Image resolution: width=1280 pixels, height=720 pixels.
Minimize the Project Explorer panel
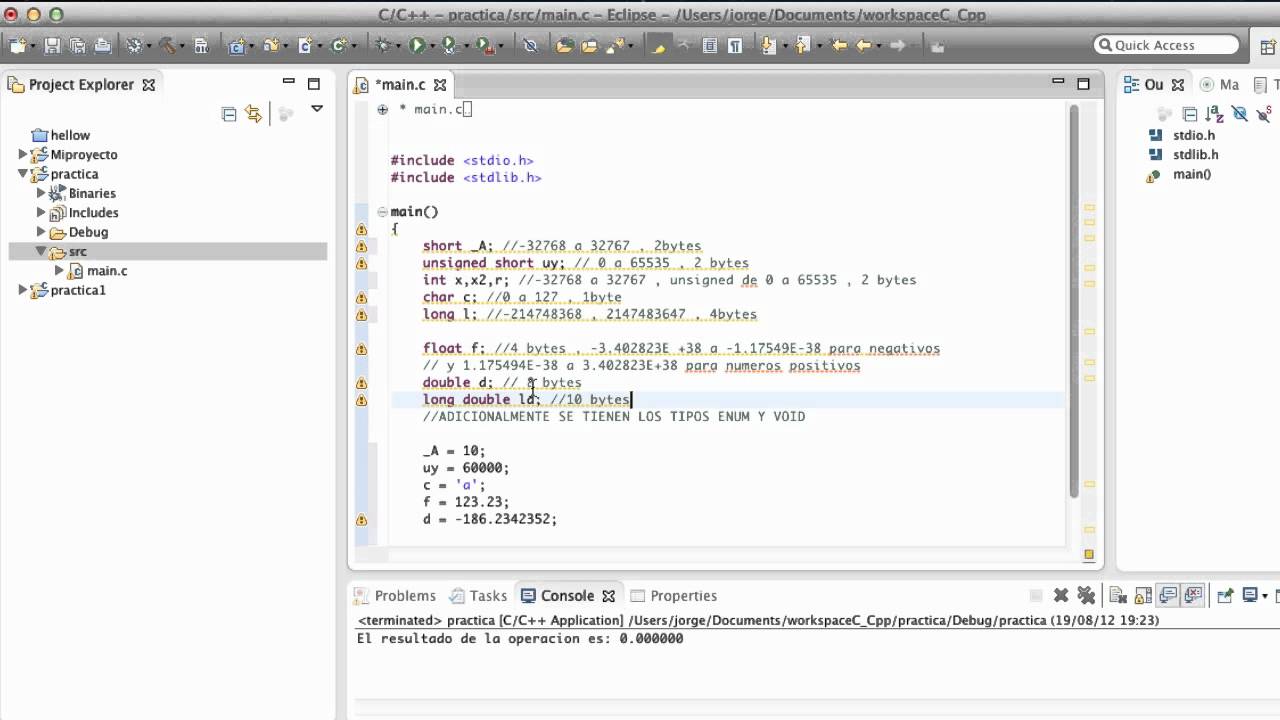(x=289, y=82)
